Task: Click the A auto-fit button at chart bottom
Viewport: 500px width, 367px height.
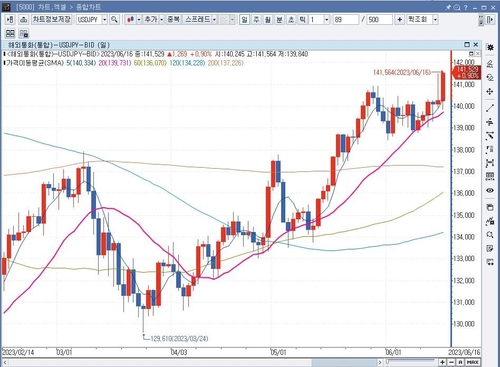Action: click(460, 362)
